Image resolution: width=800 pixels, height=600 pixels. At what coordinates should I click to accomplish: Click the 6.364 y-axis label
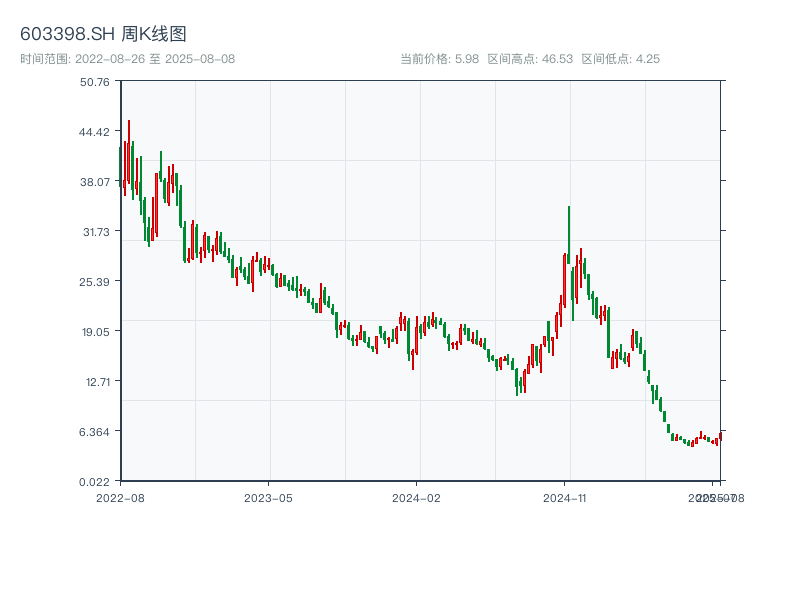coord(95,432)
